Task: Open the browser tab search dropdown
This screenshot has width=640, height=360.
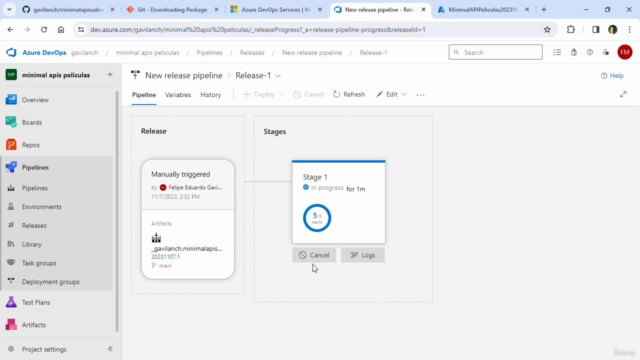Action: tap(9, 9)
